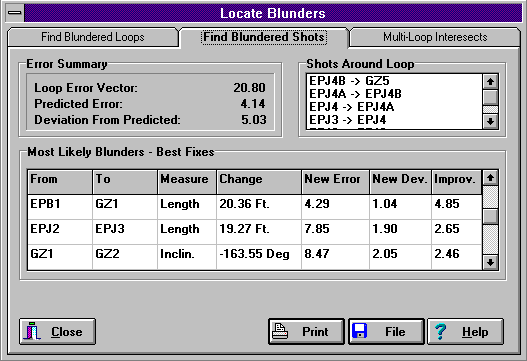Click the exit door icon on Close
The height and width of the screenshot is (361, 527).
pyautogui.click(x=32, y=331)
